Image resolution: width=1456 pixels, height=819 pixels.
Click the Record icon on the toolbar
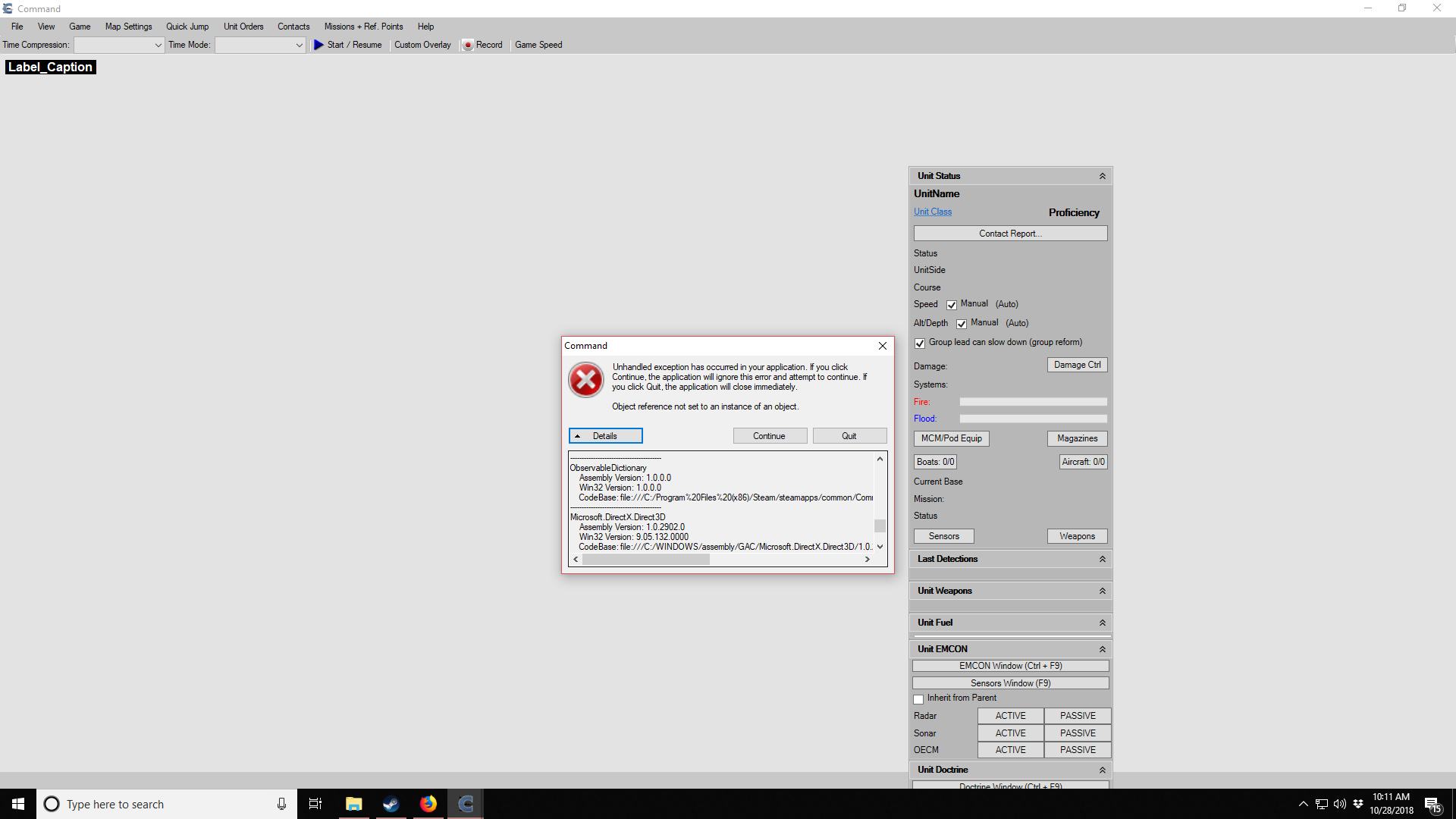tap(469, 45)
